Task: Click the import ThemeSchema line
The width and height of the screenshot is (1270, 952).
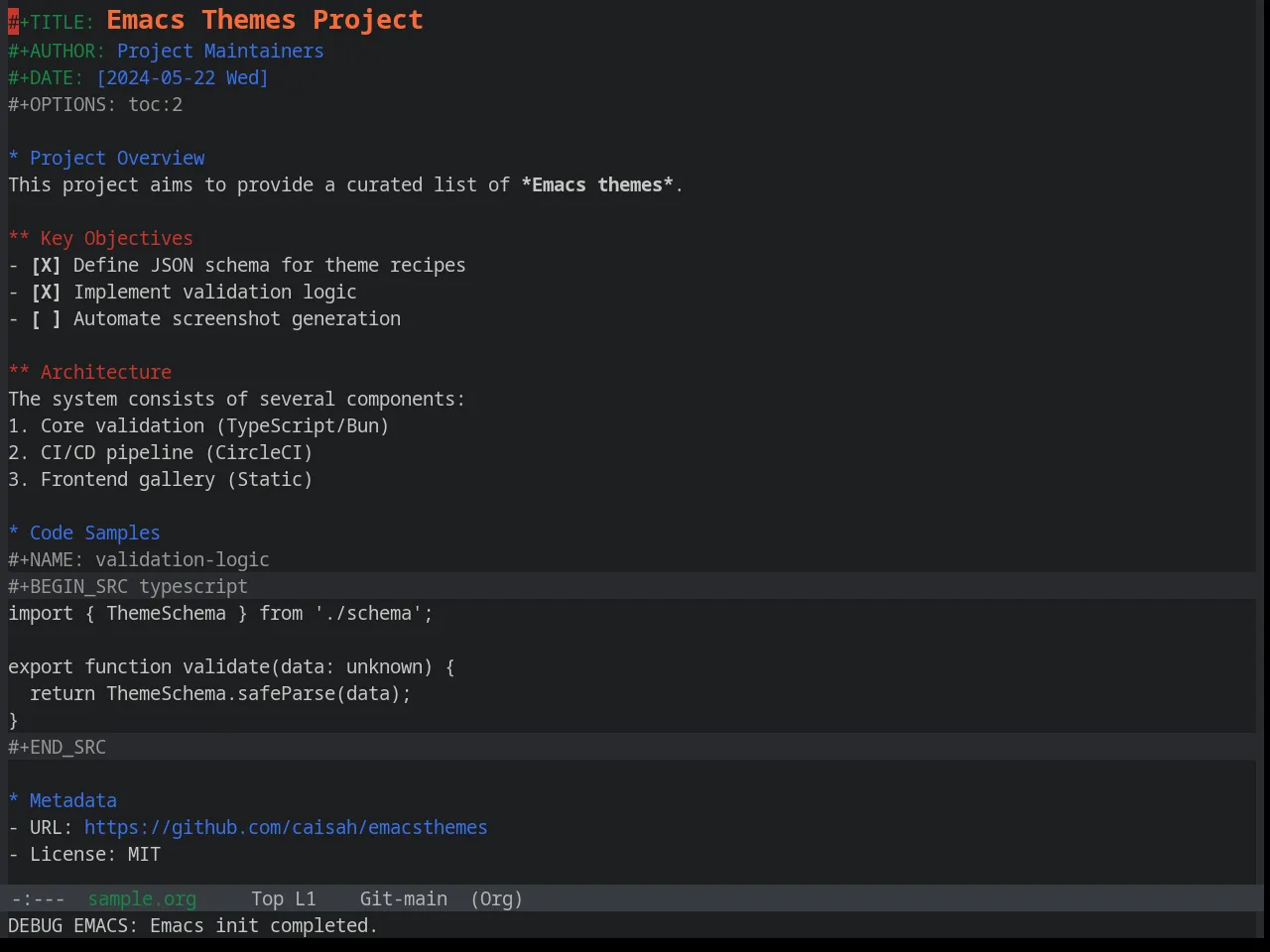Action: point(220,614)
